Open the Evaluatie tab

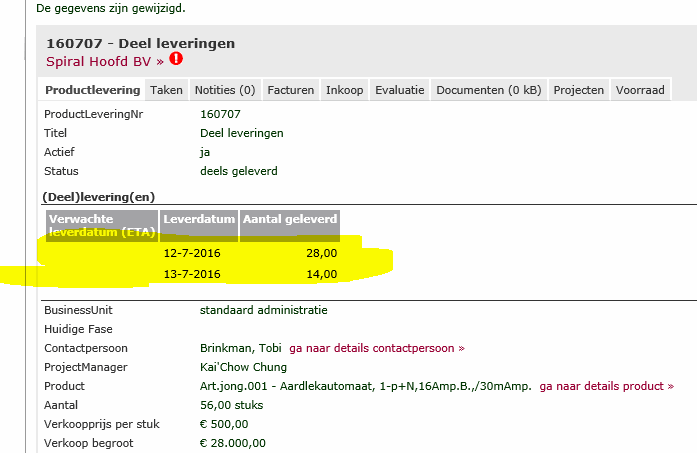tap(399, 90)
